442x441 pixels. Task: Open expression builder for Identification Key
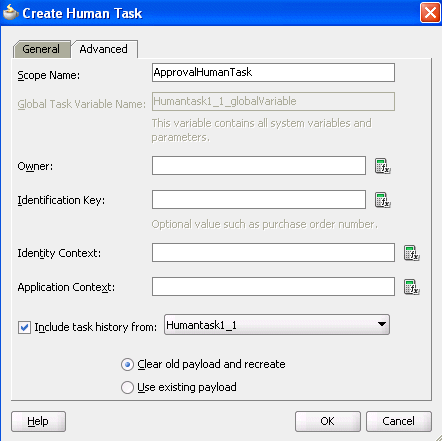click(x=382, y=200)
